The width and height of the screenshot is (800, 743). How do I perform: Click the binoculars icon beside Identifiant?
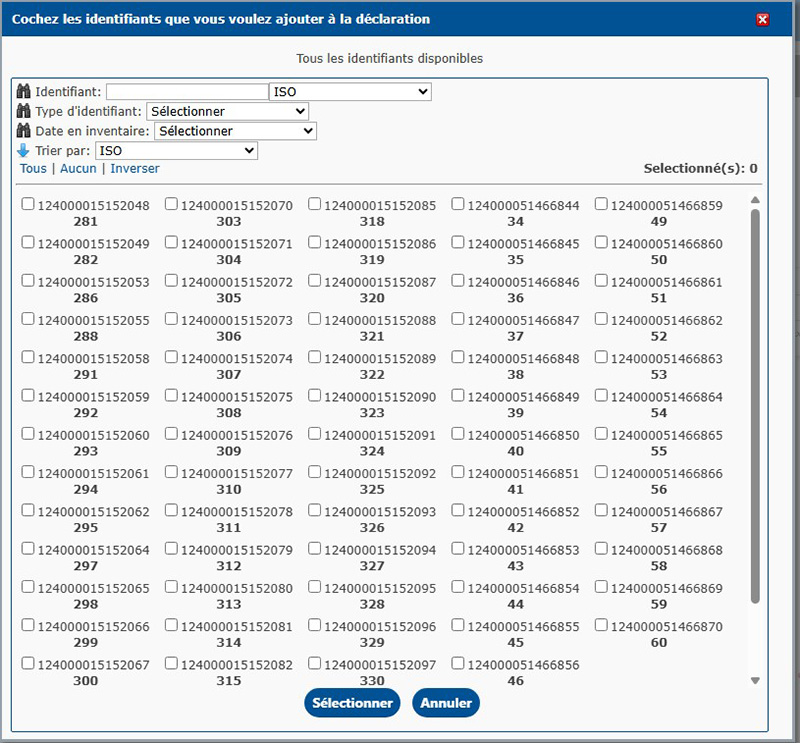[25, 92]
